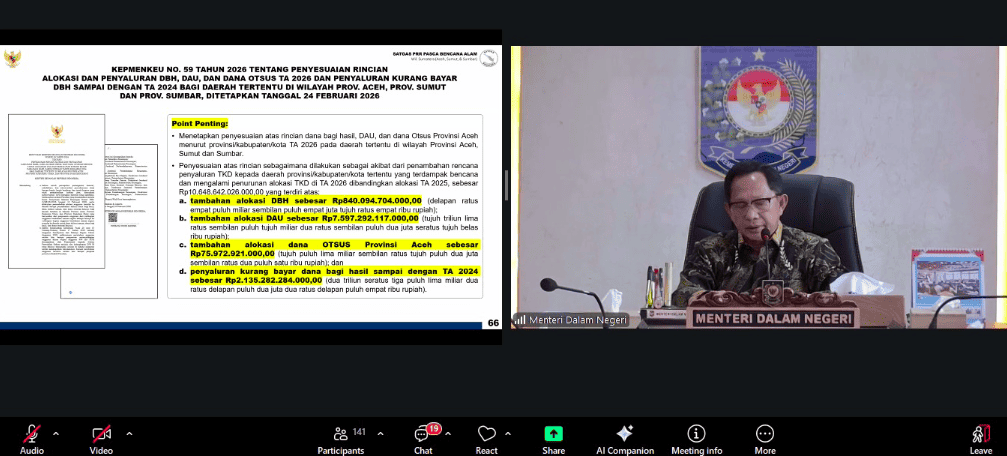
Task: Click the 'Point Penting:' heading on slide
Action: click(x=200, y=123)
